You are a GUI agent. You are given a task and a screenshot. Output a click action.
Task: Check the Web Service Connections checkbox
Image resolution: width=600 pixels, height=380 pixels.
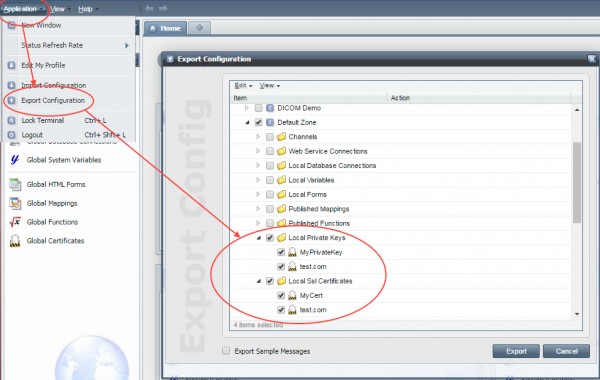(270, 151)
